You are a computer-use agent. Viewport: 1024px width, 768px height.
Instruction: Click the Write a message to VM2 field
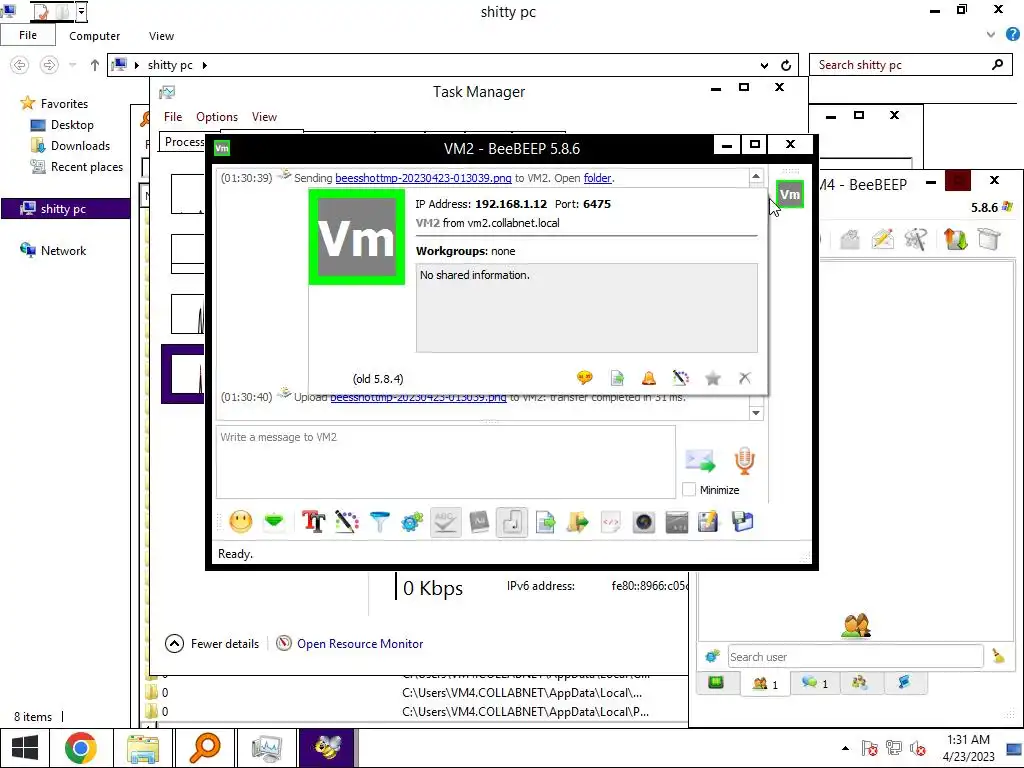pos(446,462)
